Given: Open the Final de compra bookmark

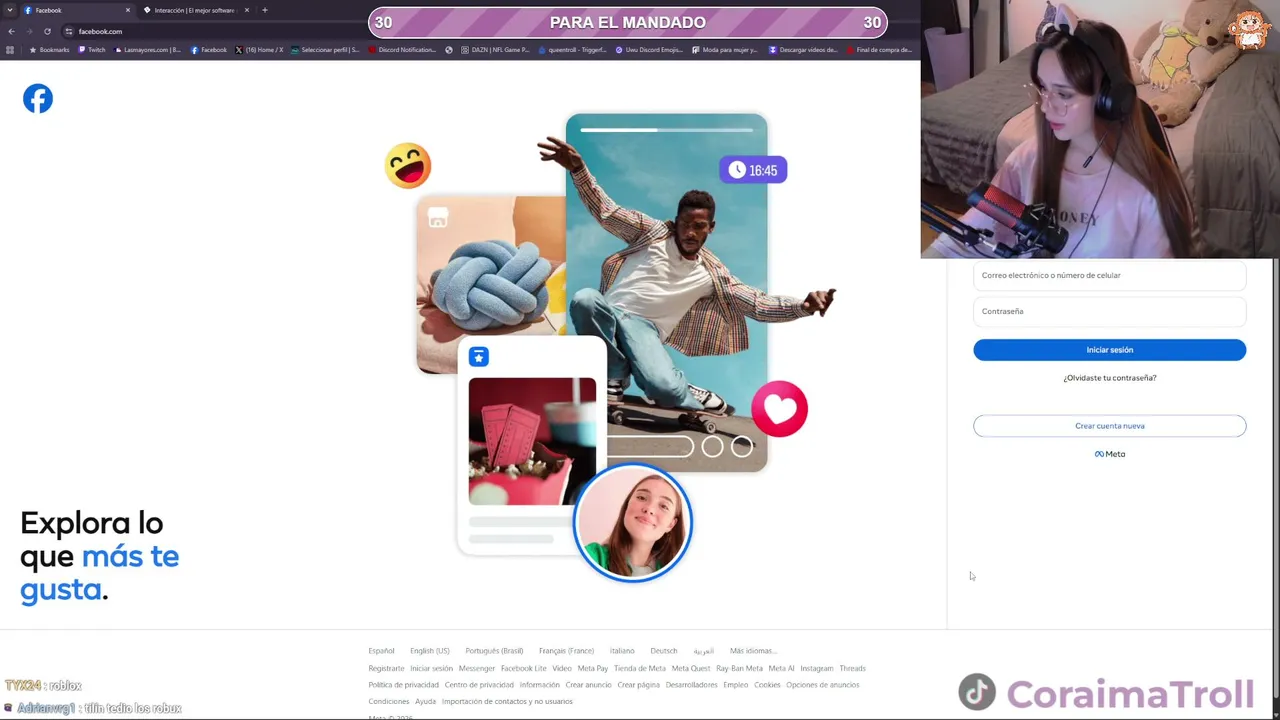Looking at the screenshot, I should 878,50.
